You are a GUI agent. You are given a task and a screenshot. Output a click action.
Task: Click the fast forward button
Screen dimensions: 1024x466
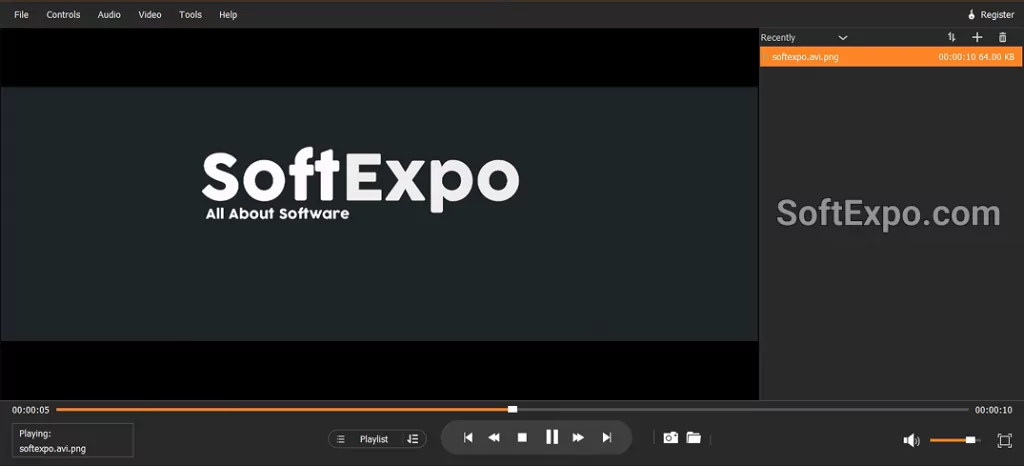[578, 438]
